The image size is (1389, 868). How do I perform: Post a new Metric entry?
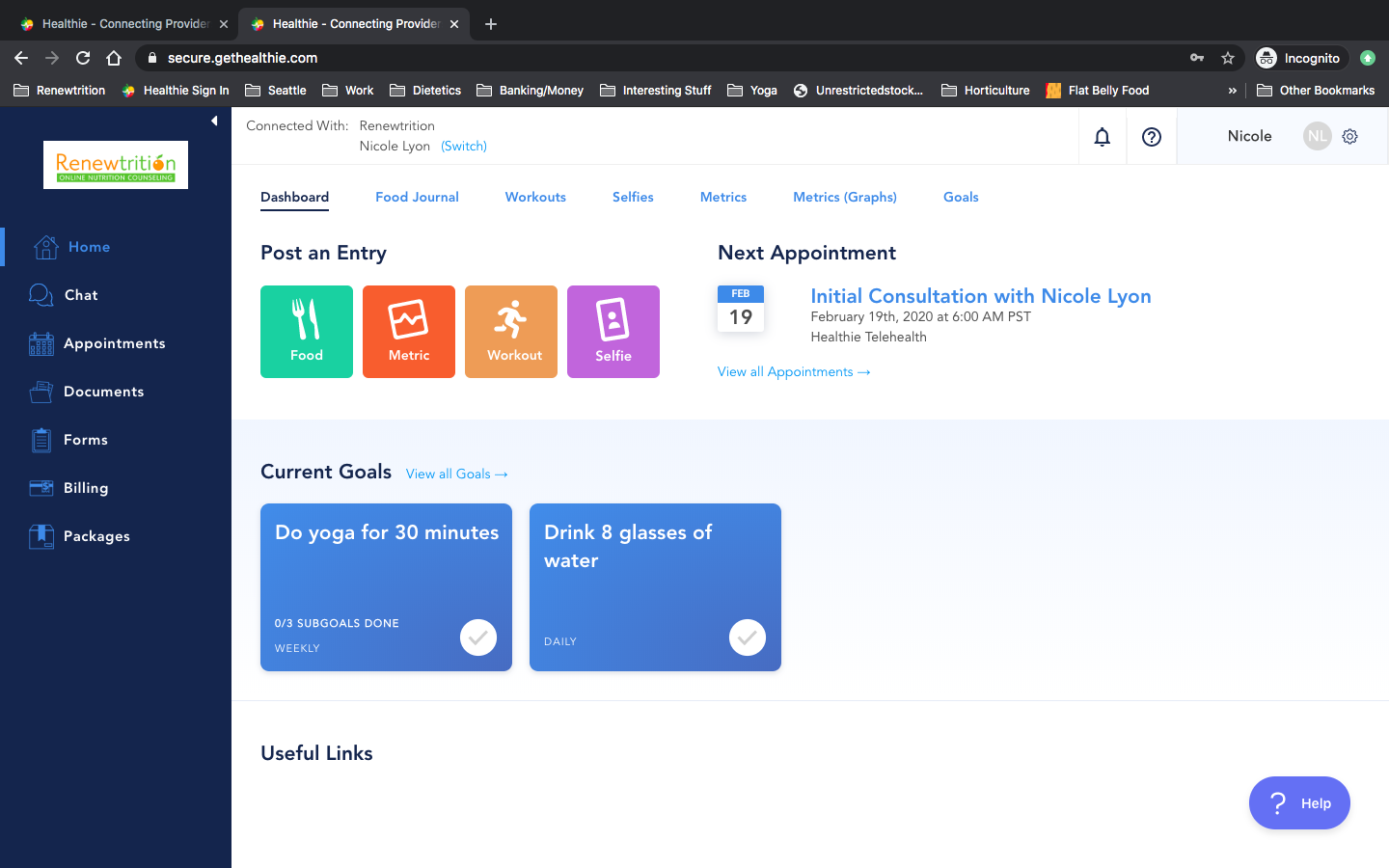point(409,332)
